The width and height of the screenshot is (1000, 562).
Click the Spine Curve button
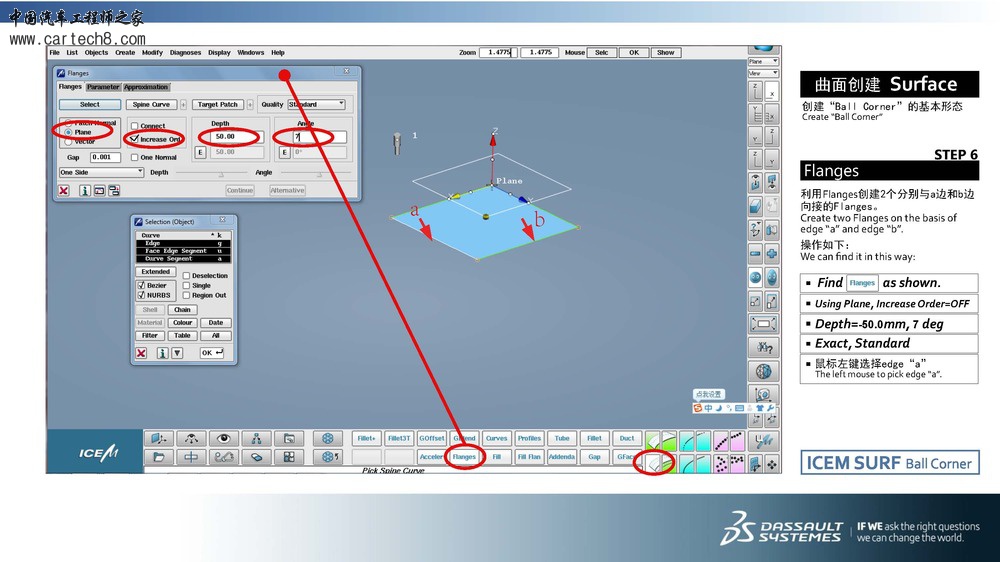[x=151, y=104]
